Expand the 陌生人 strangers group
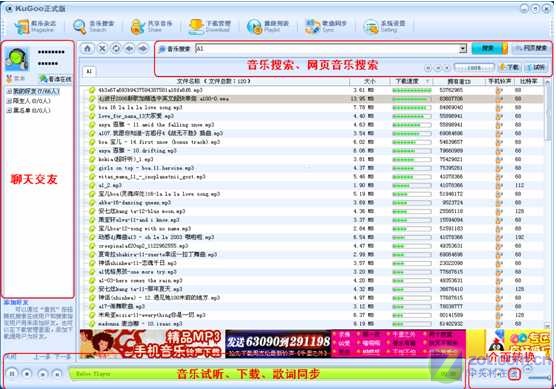 pyautogui.click(x=9, y=101)
